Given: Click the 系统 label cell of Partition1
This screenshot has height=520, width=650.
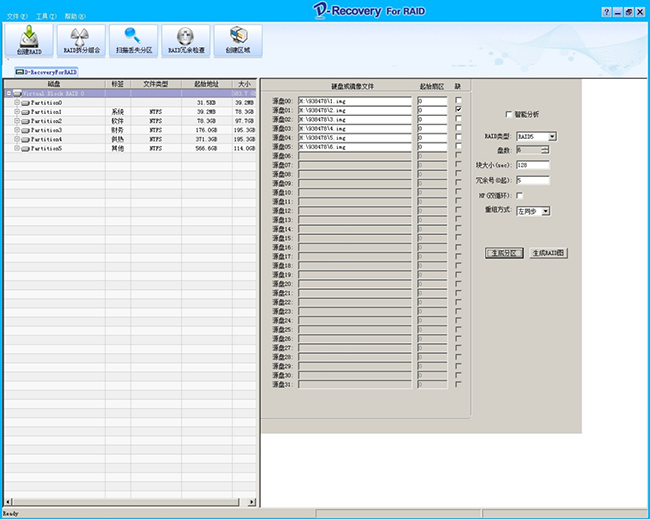Looking at the screenshot, I should (118, 112).
